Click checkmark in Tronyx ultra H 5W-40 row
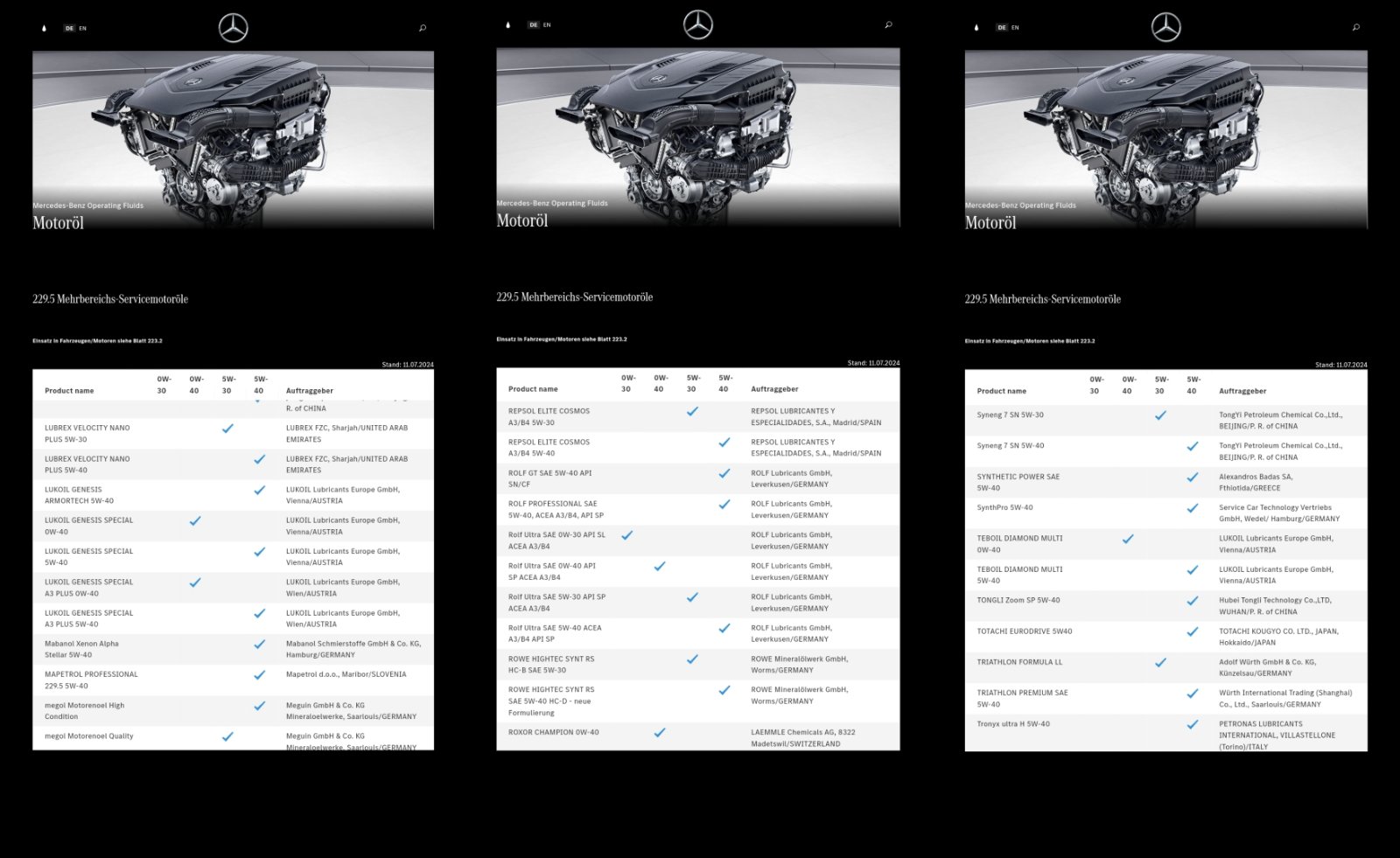This screenshot has height=858, width=1400. tap(1193, 724)
